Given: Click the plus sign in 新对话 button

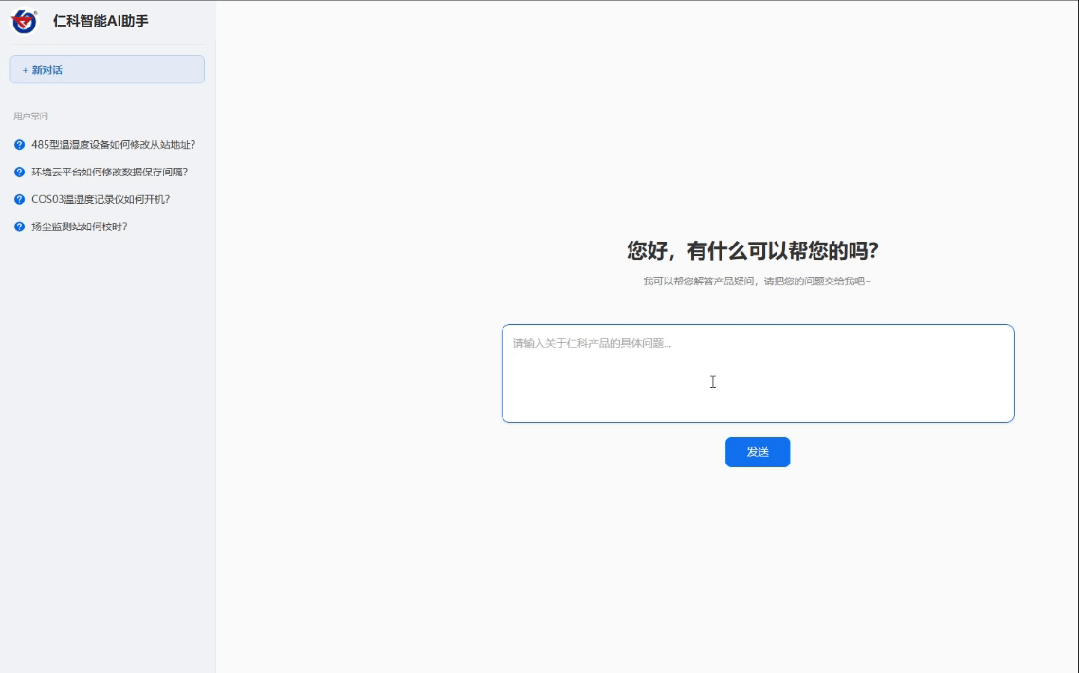Looking at the screenshot, I should click(x=25, y=70).
